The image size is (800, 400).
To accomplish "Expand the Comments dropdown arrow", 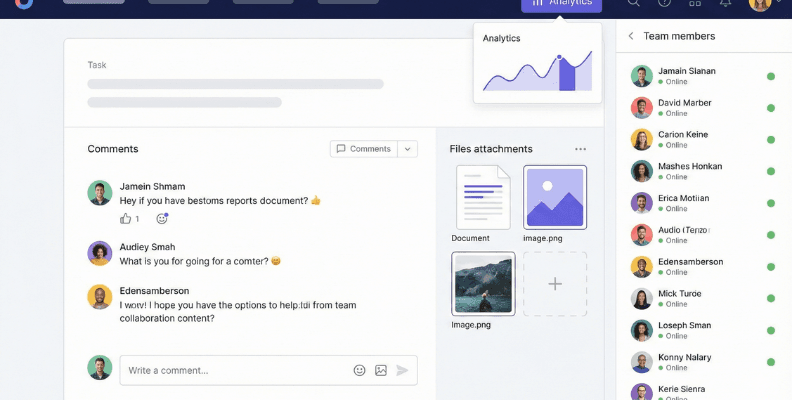I will (x=408, y=149).
